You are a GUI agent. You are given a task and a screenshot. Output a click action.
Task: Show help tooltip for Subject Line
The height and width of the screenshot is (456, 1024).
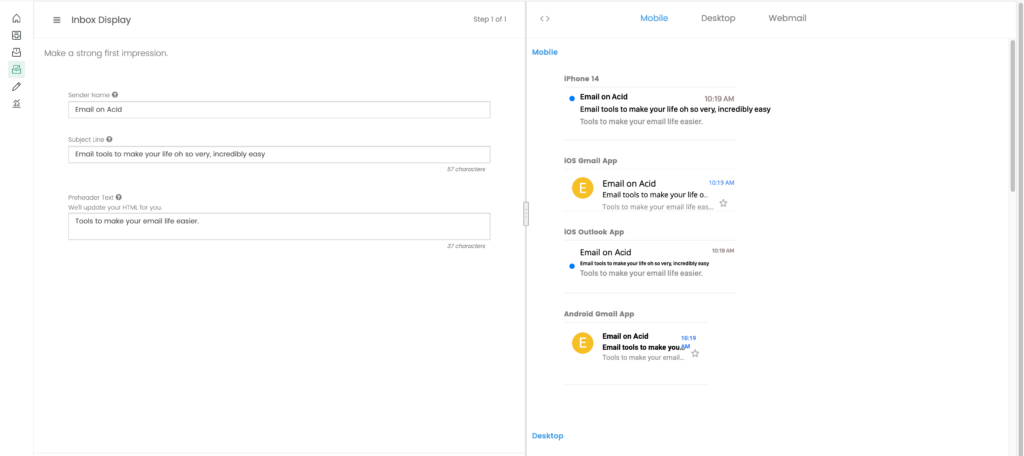click(109, 139)
